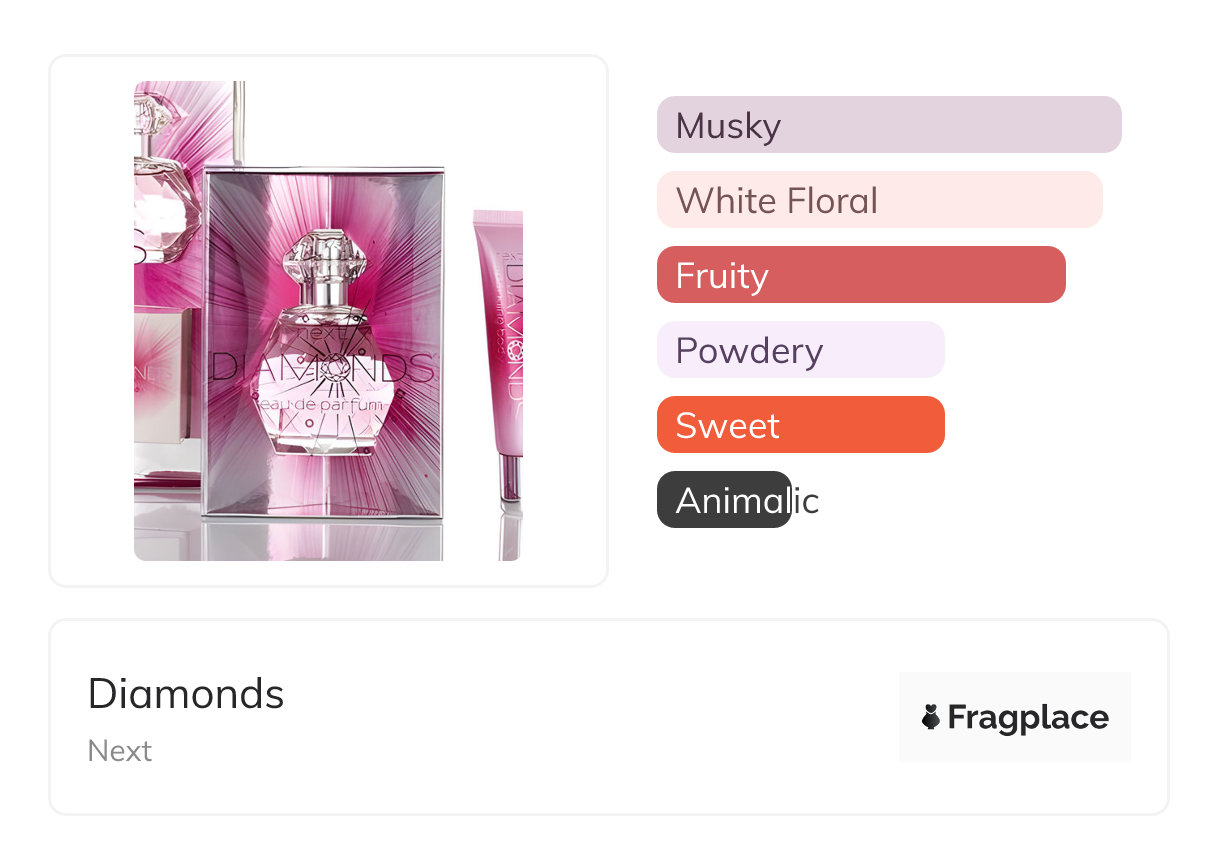Viewport: 1218px width, 864px height.
Task: Select the White Floral accord bar
Action: [x=879, y=200]
